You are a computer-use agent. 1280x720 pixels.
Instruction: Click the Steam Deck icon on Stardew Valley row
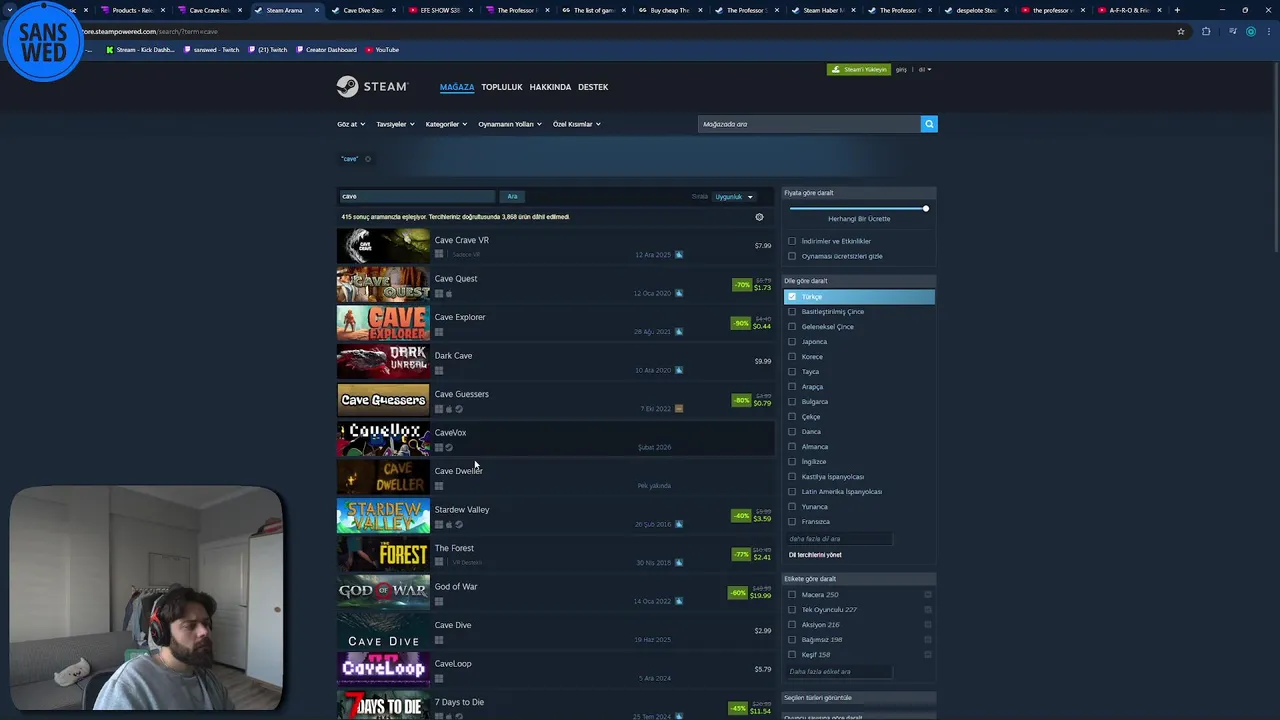pyautogui.click(x=679, y=524)
